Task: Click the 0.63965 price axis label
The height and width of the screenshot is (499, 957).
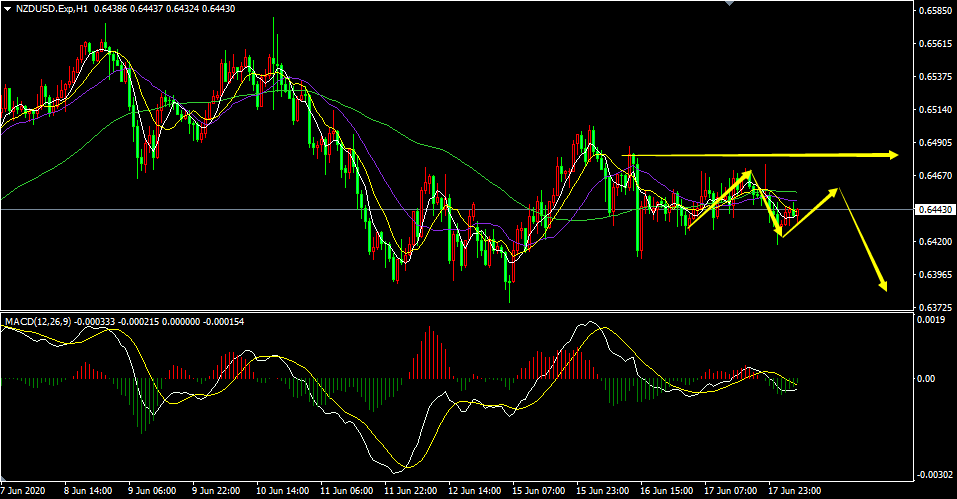Action: point(933,274)
